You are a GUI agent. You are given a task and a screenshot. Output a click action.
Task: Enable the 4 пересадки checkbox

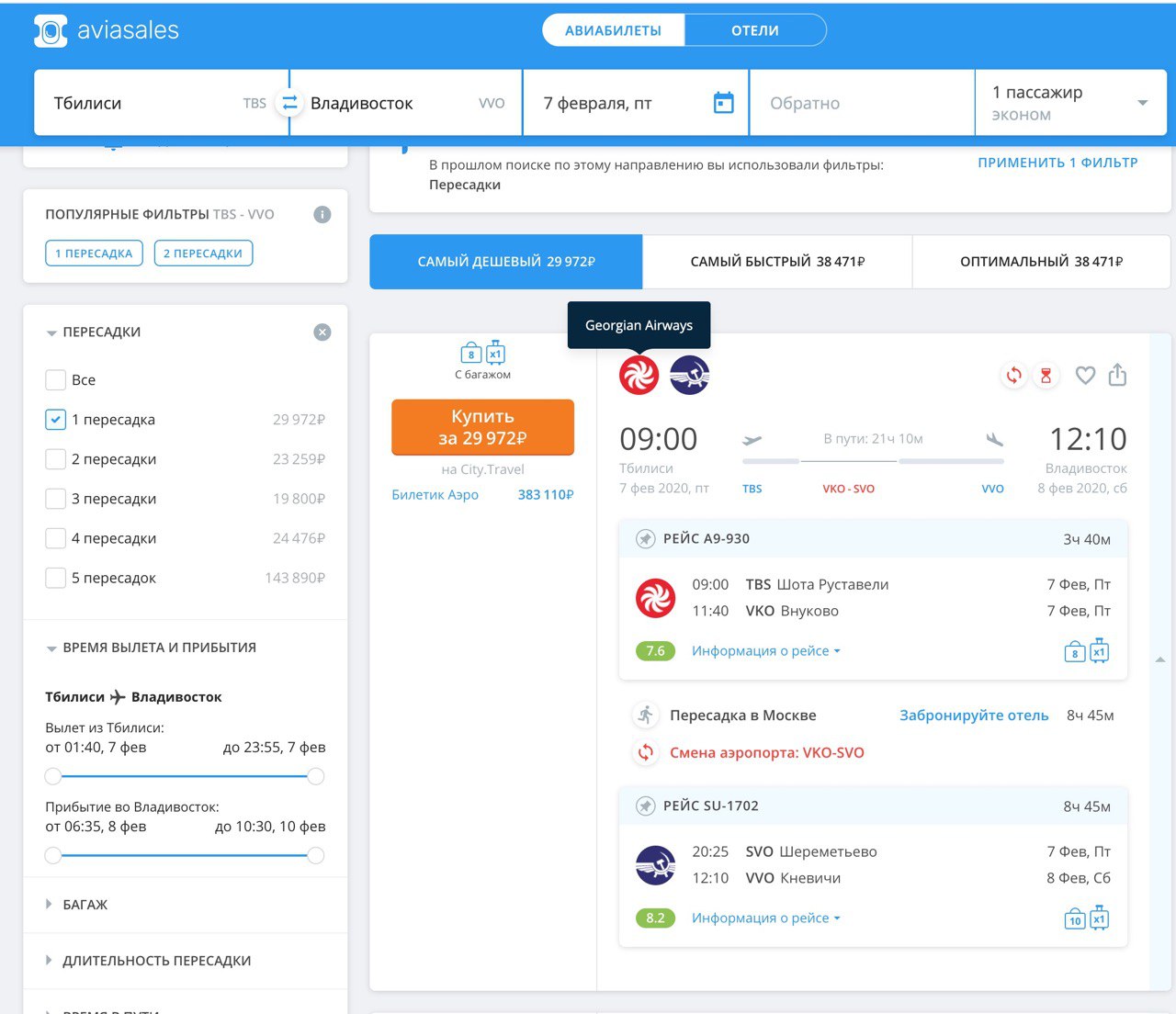point(55,538)
